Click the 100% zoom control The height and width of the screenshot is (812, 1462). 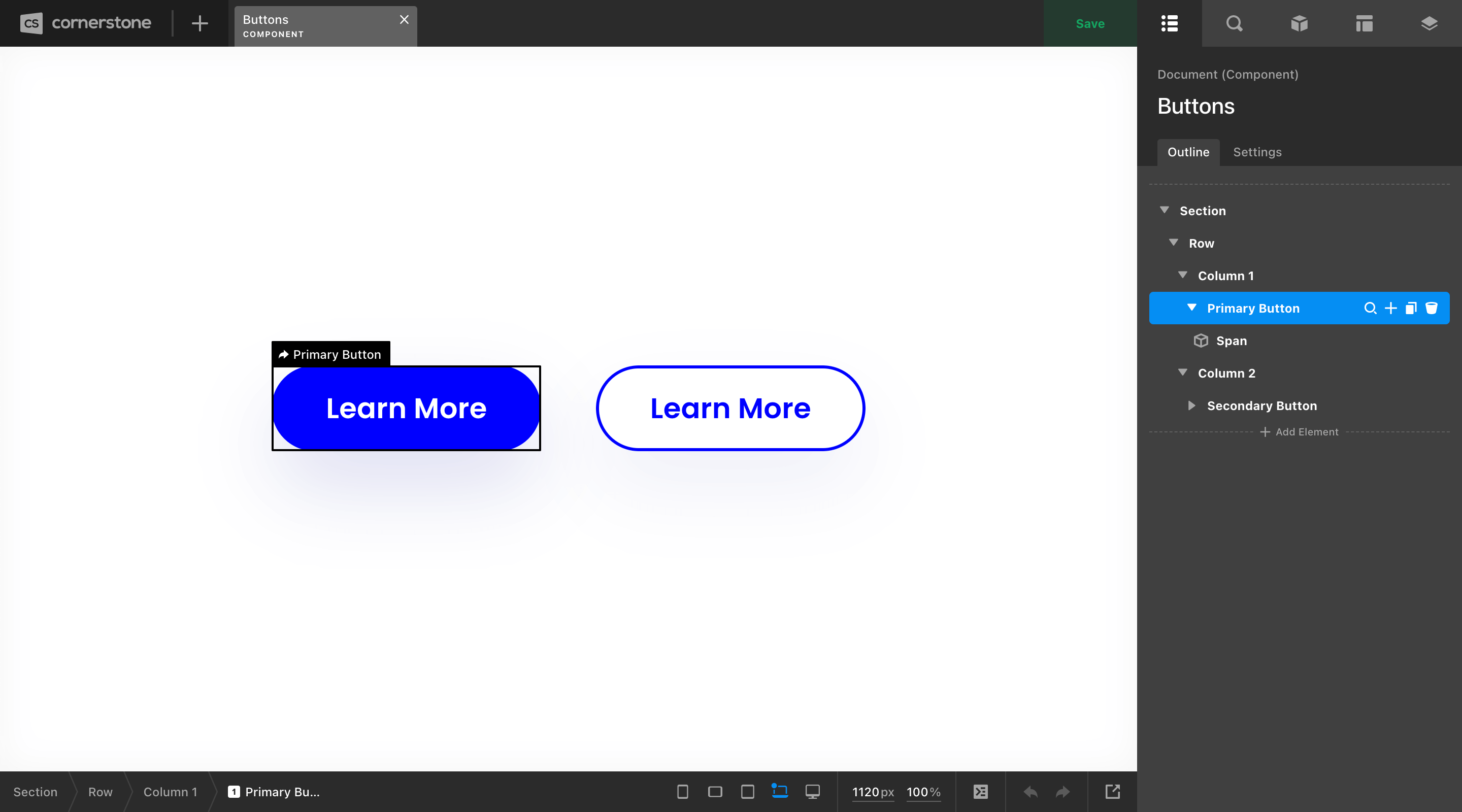[923, 793]
